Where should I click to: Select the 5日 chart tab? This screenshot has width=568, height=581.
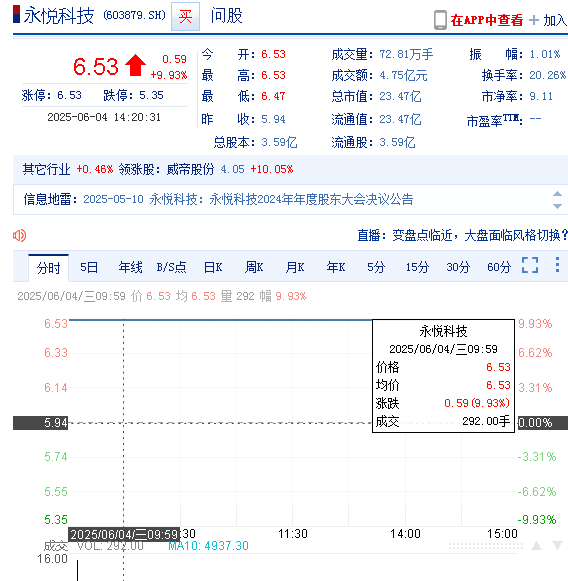[x=89, y=267]
